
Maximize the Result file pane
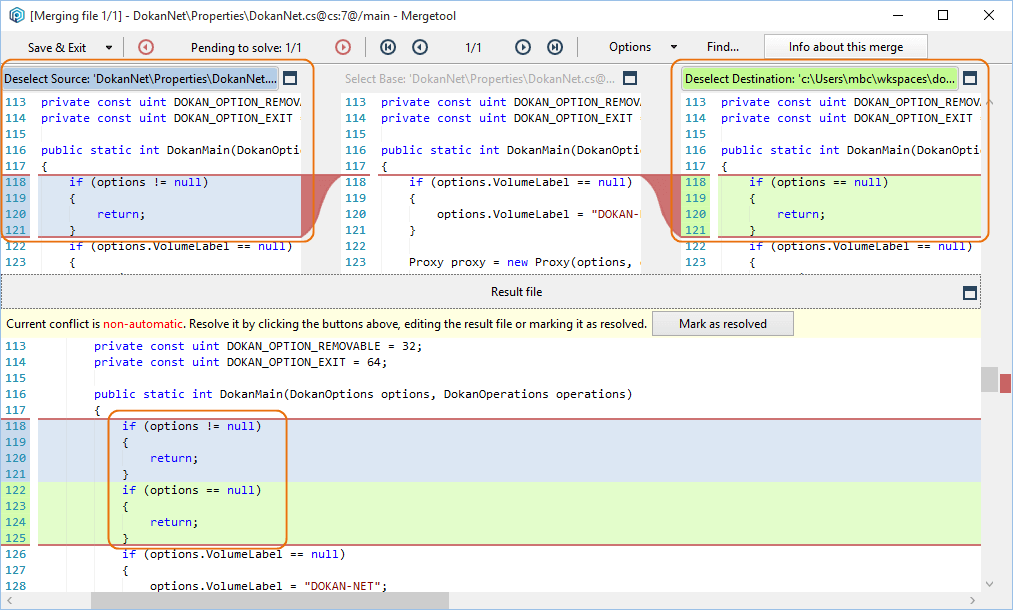click(x=970, y=293)
